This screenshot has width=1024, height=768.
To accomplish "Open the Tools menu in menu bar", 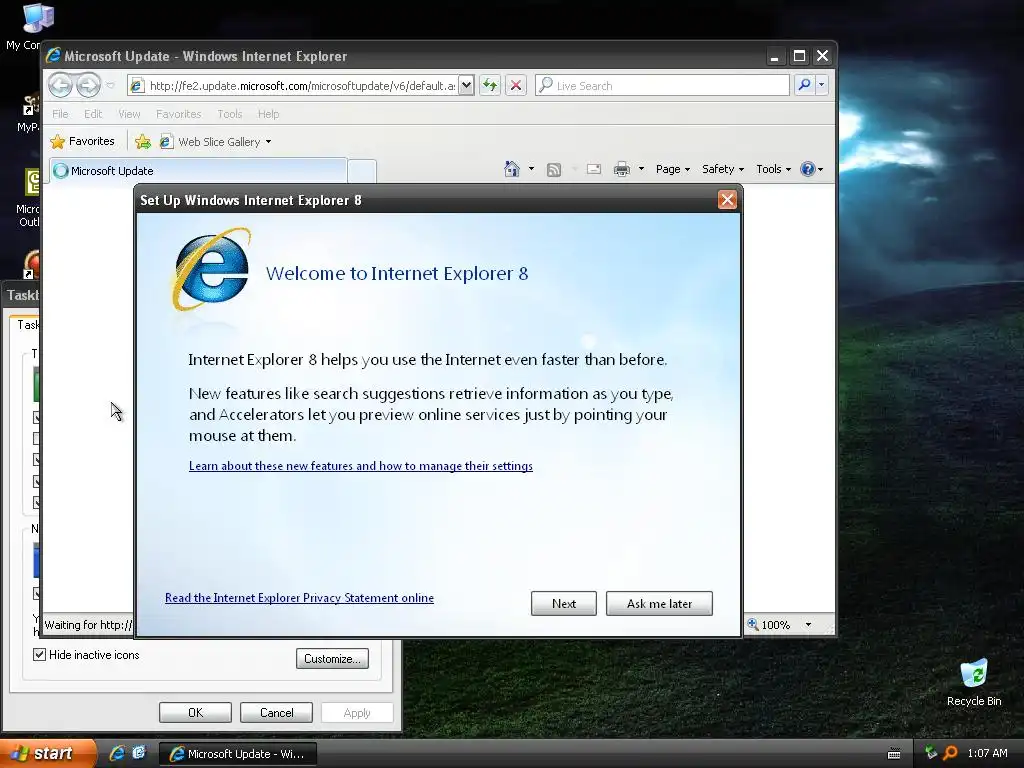I will [230, 114].
